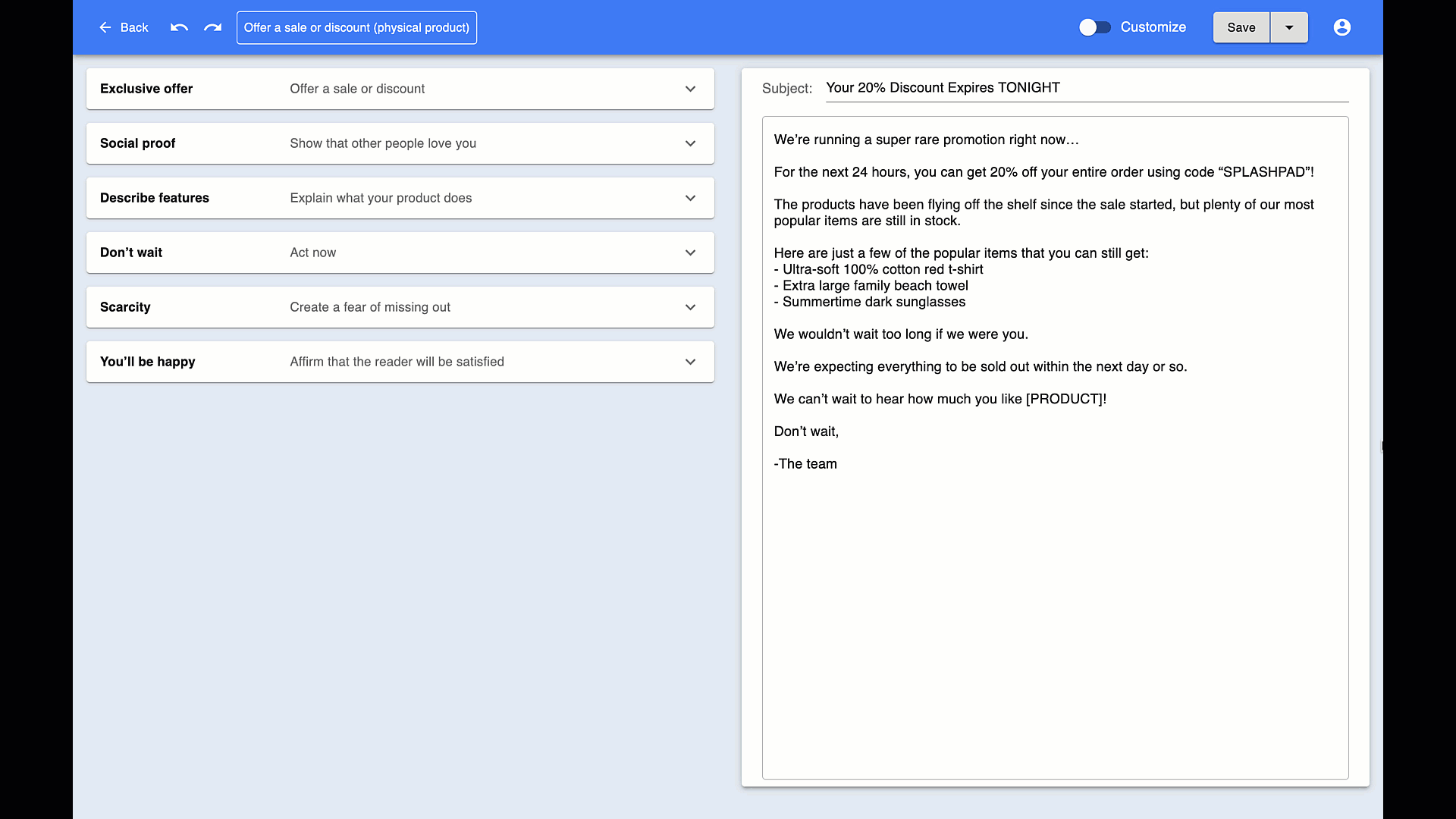Click the template name button at top
This screenshot has height=819, width=1456.
(x=356, y=27)
